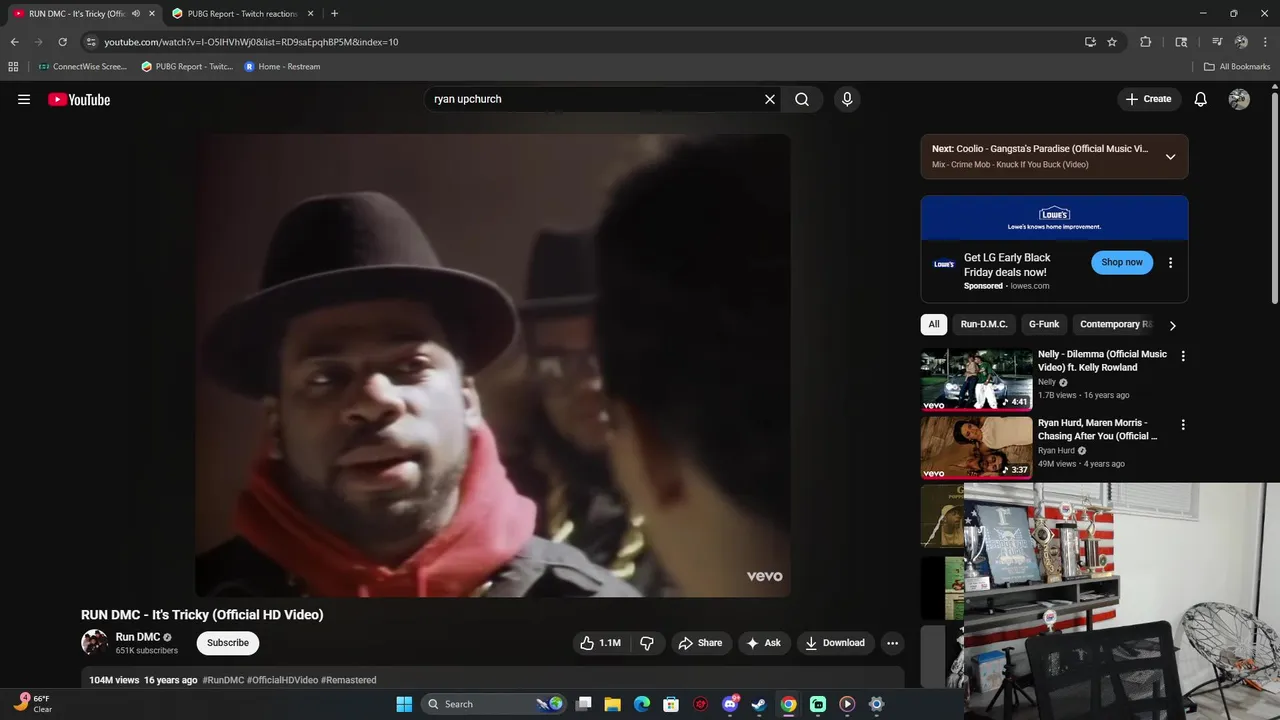The height and width of the screenshot is (720, 1280).
Task: Install app icon in address bar
Action: click(1090, 42)
